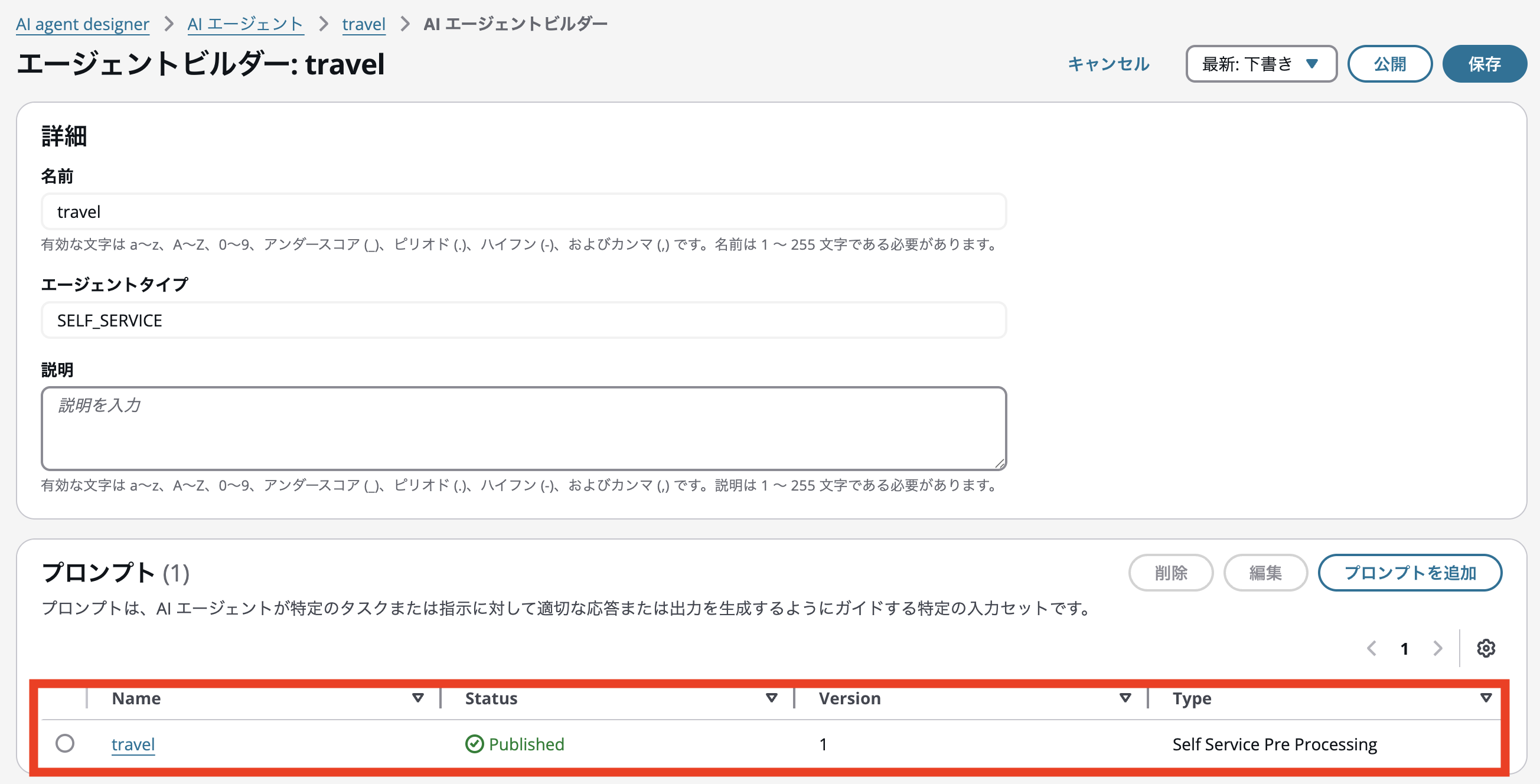Open the travel breadcrumb link
The height and width of the screenshot is (784, 1540).
pos(364,24)
